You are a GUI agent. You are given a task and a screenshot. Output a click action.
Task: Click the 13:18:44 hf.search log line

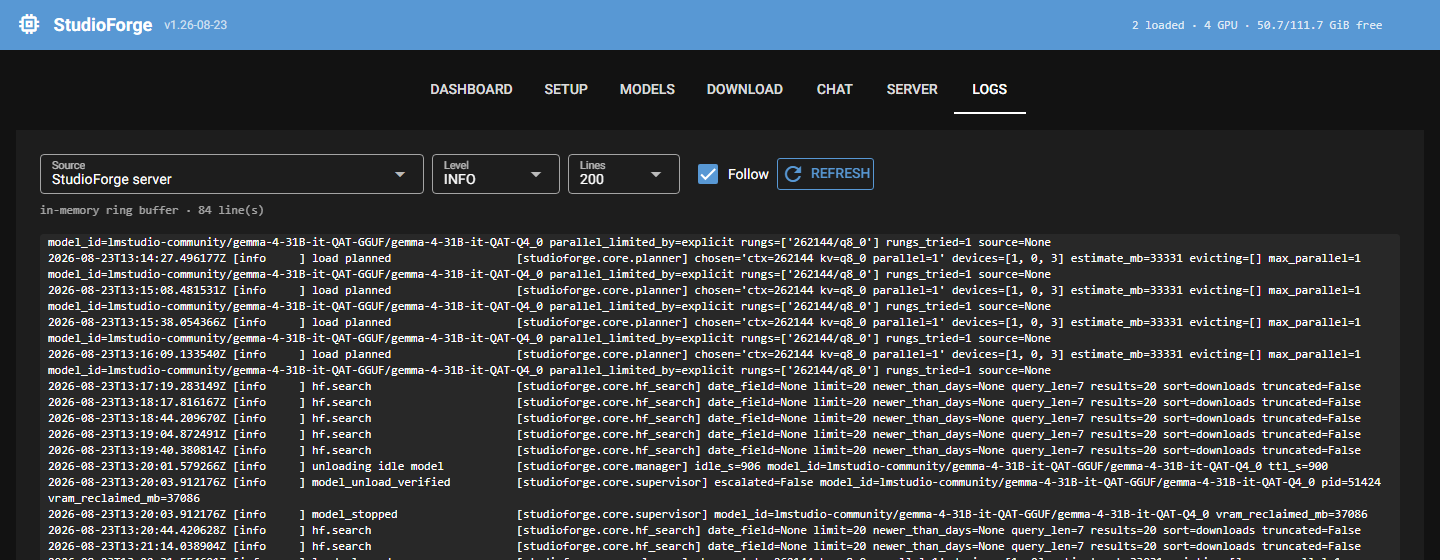[704, 418]
